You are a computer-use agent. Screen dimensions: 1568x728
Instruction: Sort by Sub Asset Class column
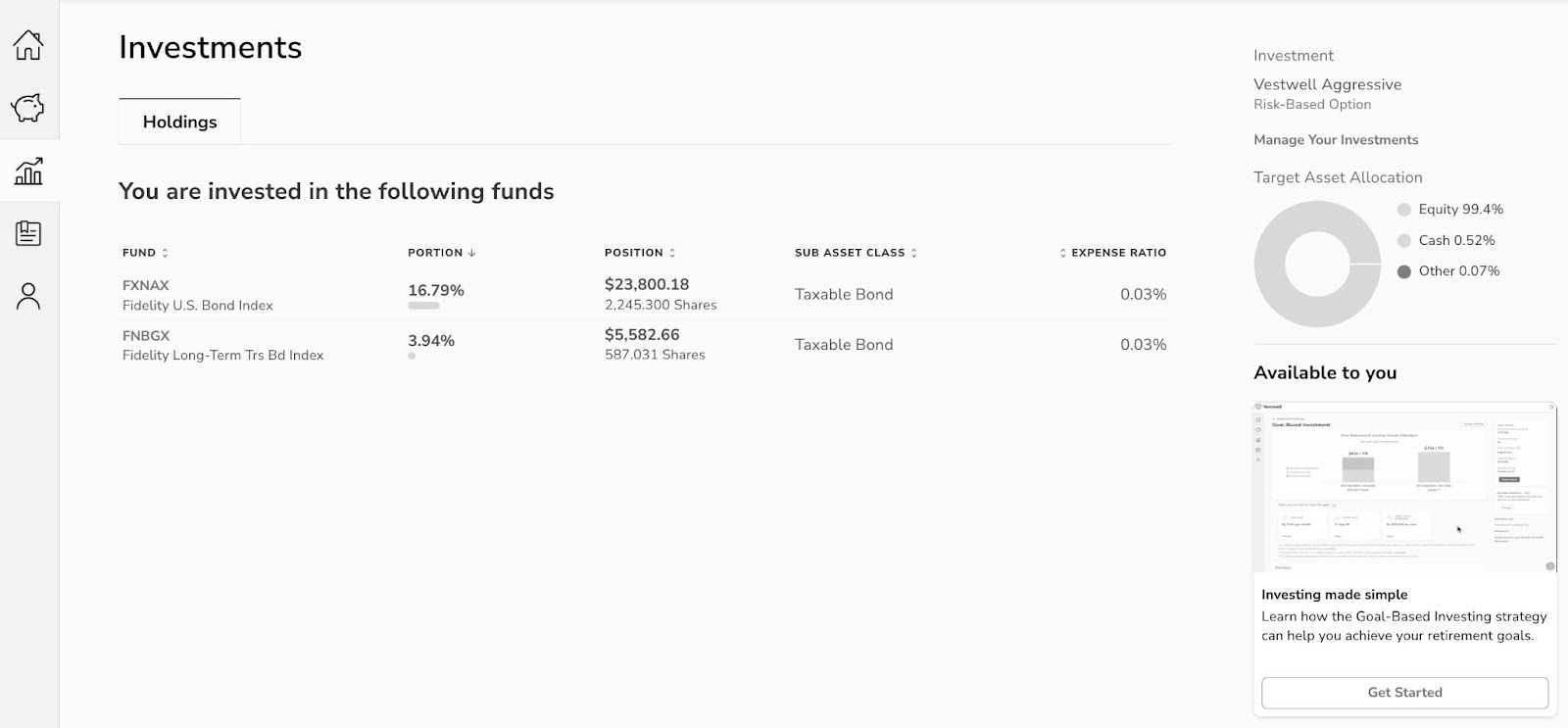pos(856,253)
